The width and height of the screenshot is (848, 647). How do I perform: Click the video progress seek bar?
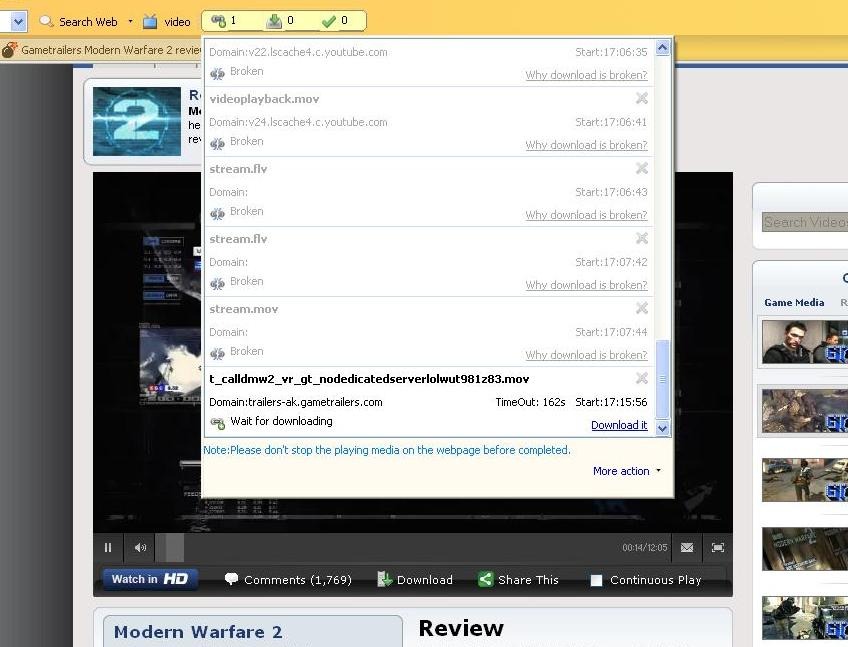coord(386,548)
